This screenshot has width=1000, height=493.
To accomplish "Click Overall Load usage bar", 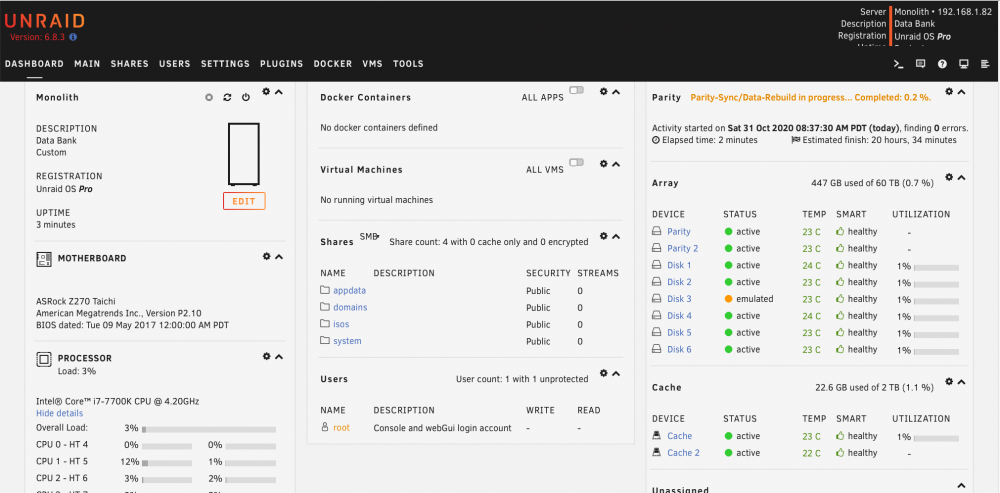I will click(209, 430).
